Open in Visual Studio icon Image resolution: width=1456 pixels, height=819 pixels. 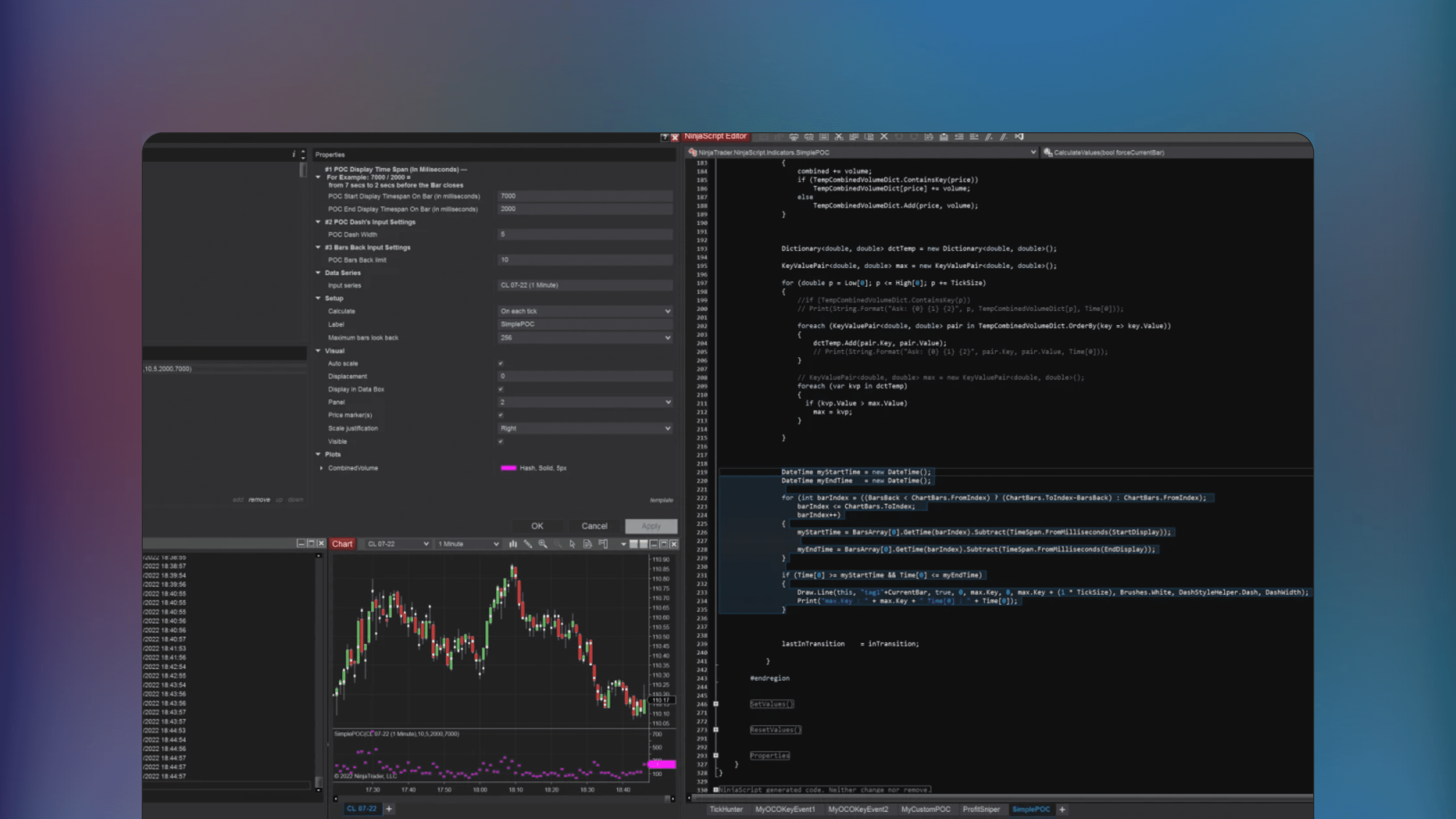(x=1019, y=137)
